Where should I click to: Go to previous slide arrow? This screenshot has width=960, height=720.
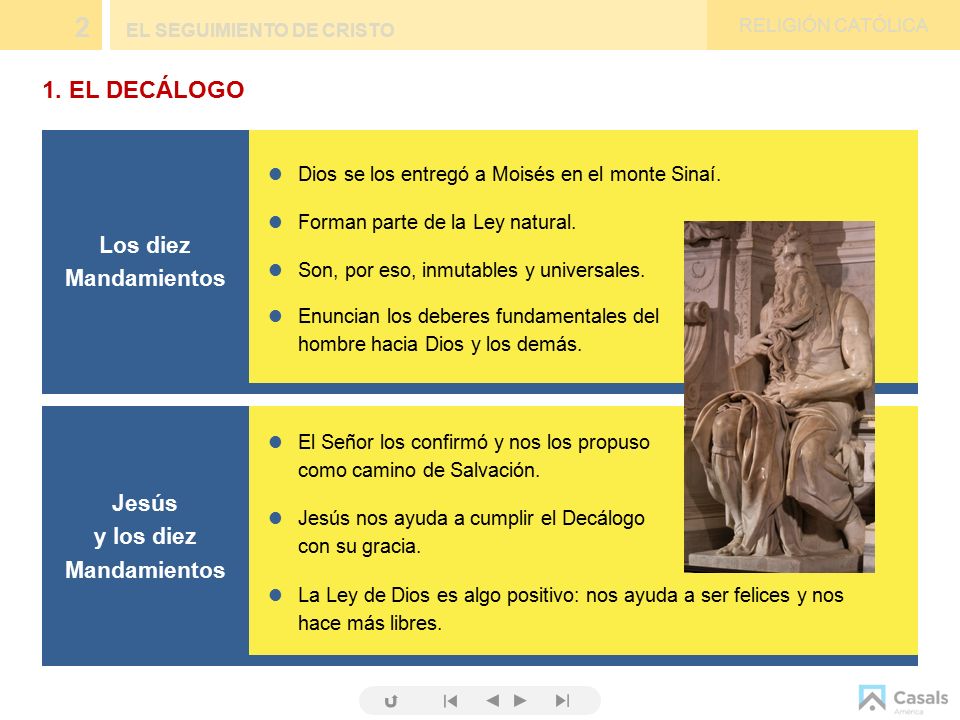[x=492, y=700]
